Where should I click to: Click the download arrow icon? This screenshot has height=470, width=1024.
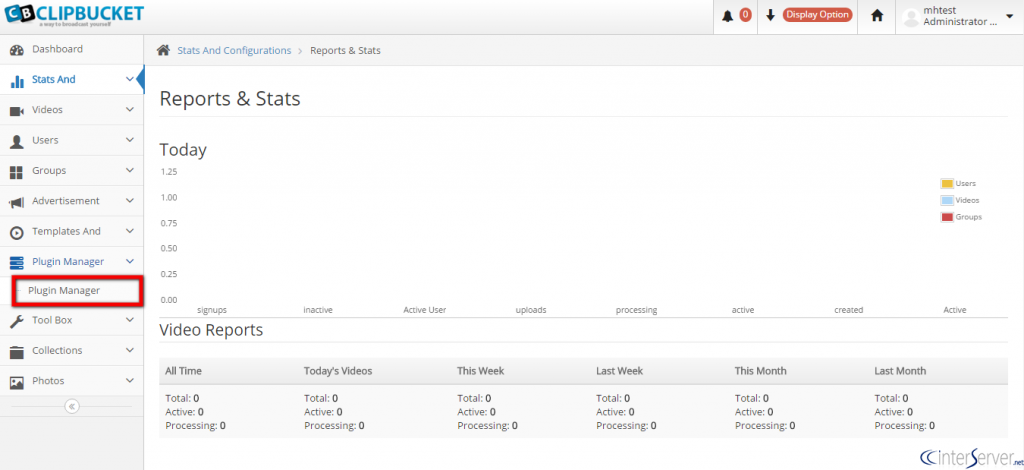[771, 16]
